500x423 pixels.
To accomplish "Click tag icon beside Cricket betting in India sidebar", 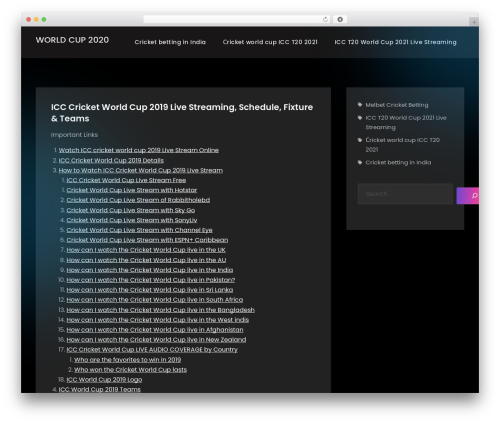I will [x=360, y=162].
